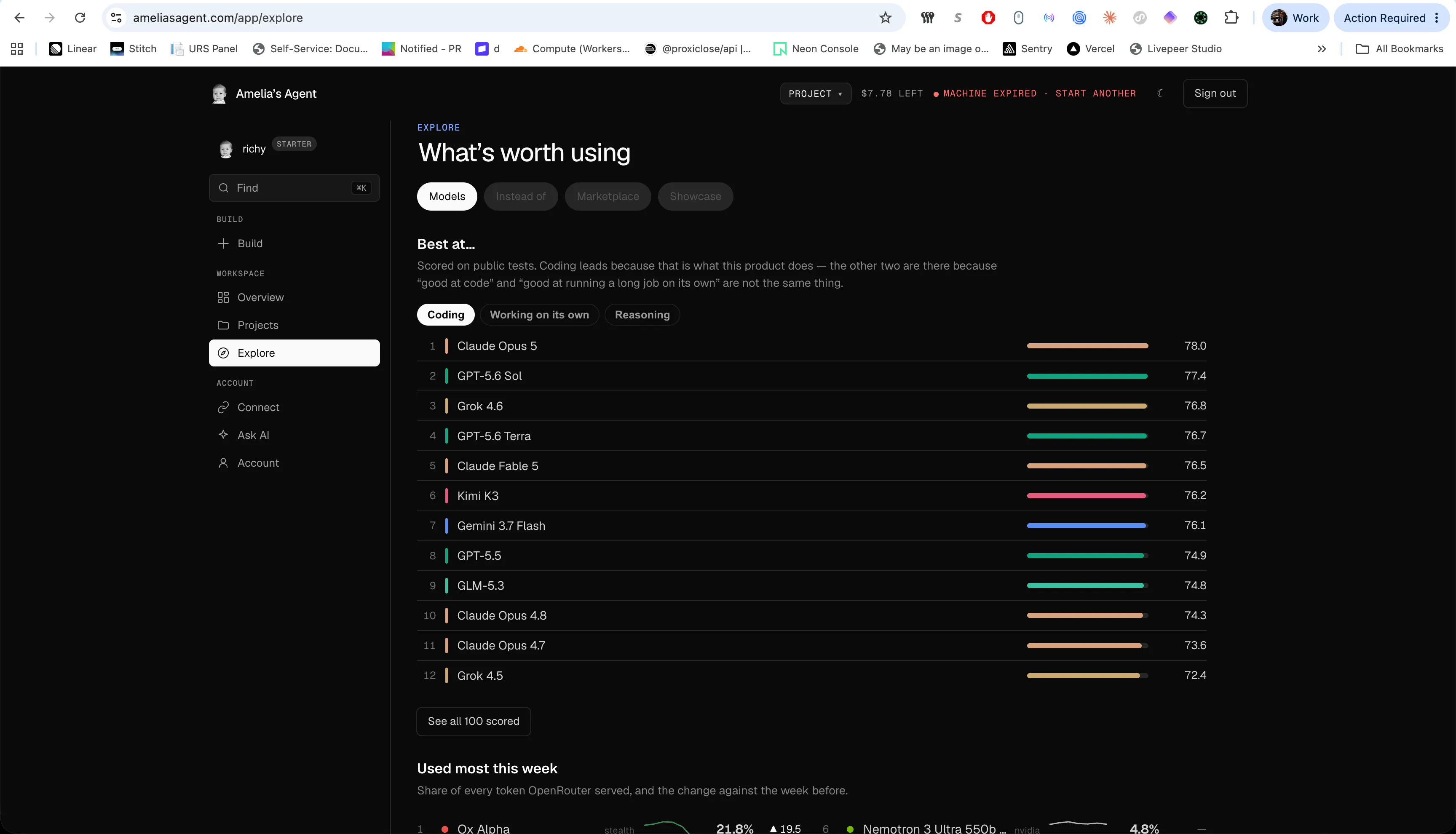1456x834 pixels.
Task: Open Build in the sidebar
Action: [x=294, y=243]
